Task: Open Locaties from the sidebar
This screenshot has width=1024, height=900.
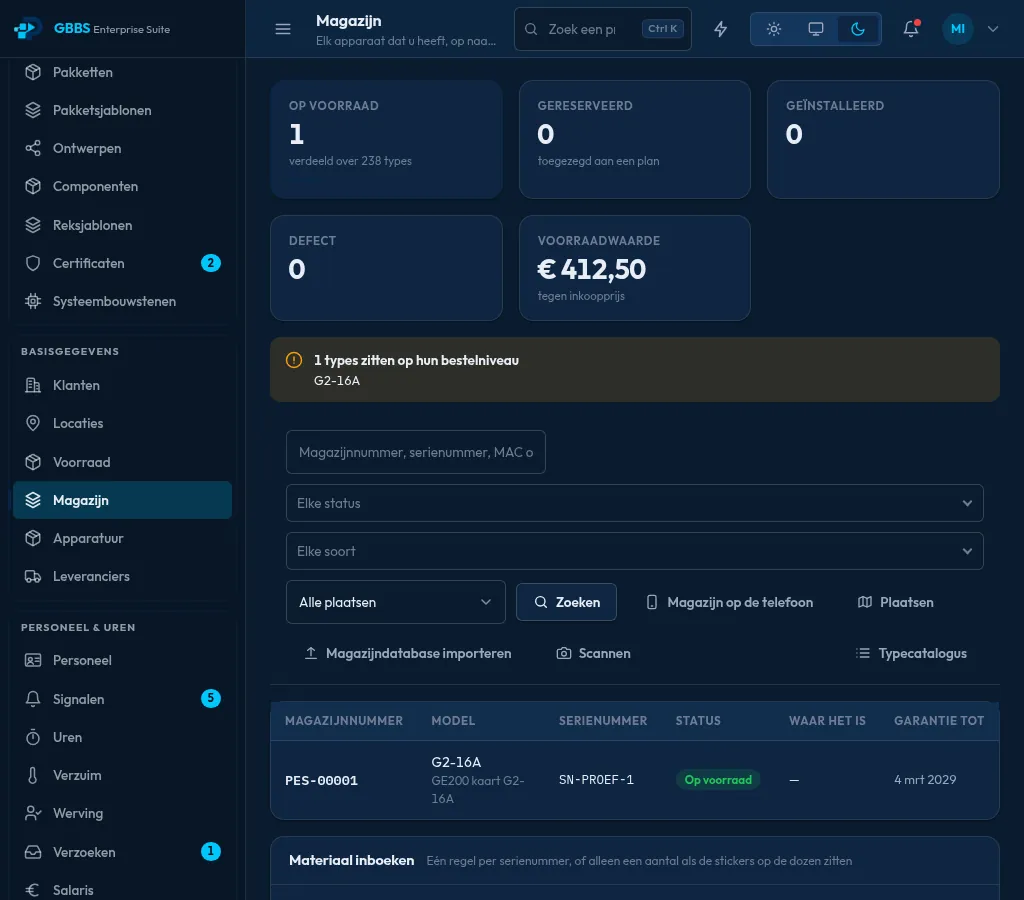Action: pos(122,423)
